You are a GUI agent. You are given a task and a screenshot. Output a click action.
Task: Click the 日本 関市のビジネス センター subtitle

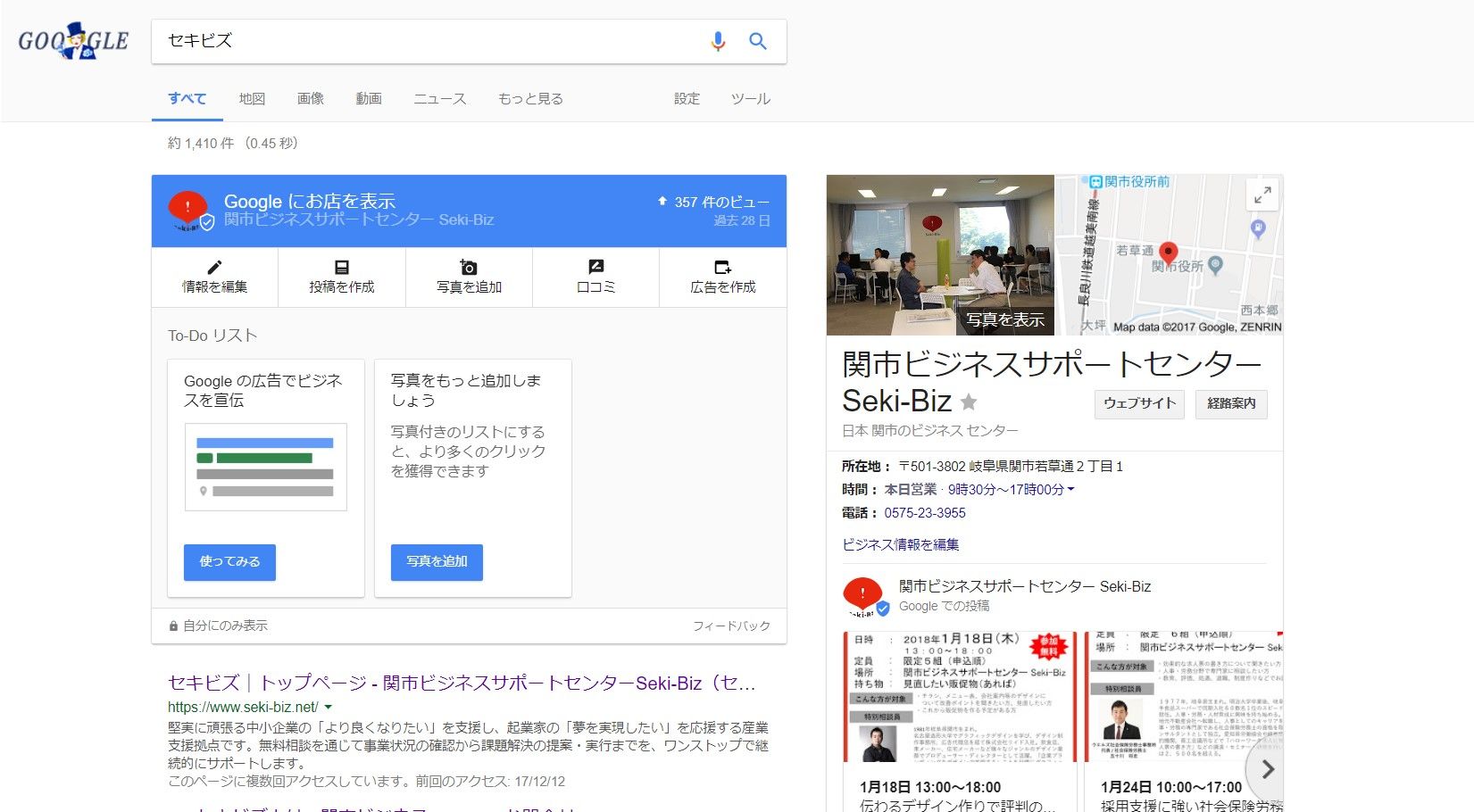click(930, 431)
